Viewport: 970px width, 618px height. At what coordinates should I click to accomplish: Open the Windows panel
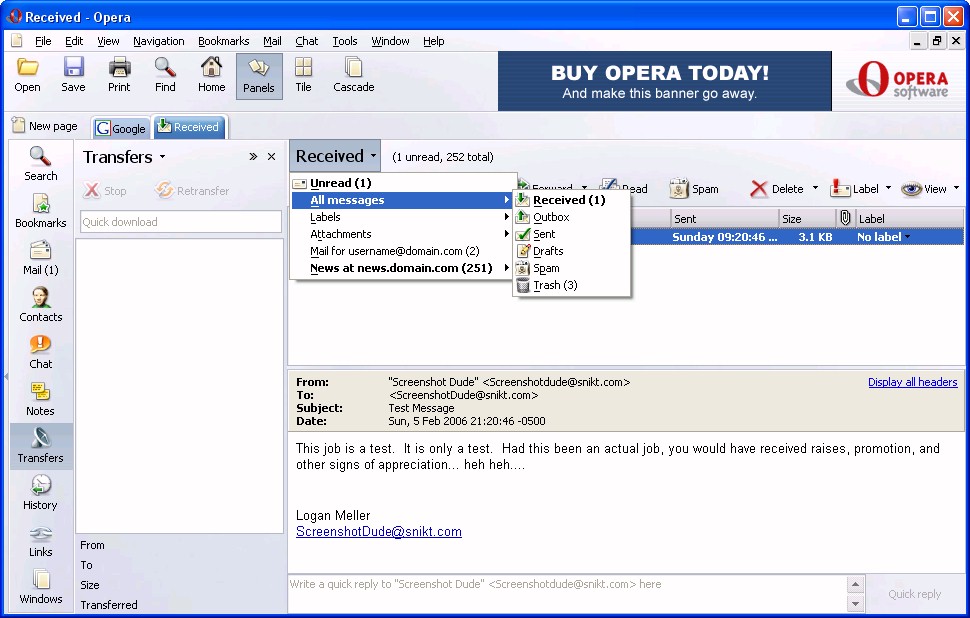41,587
